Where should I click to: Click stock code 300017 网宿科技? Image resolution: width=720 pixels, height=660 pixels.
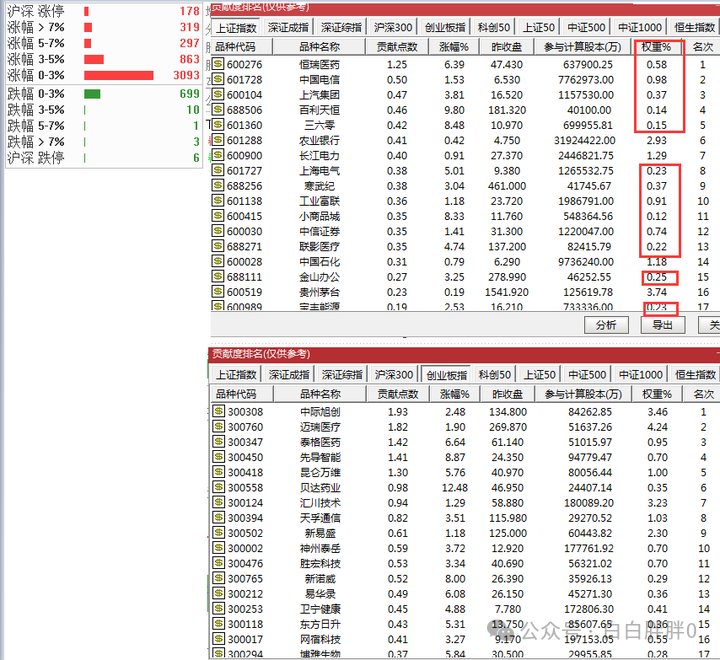pyautogui.click(x=246, y=639)
